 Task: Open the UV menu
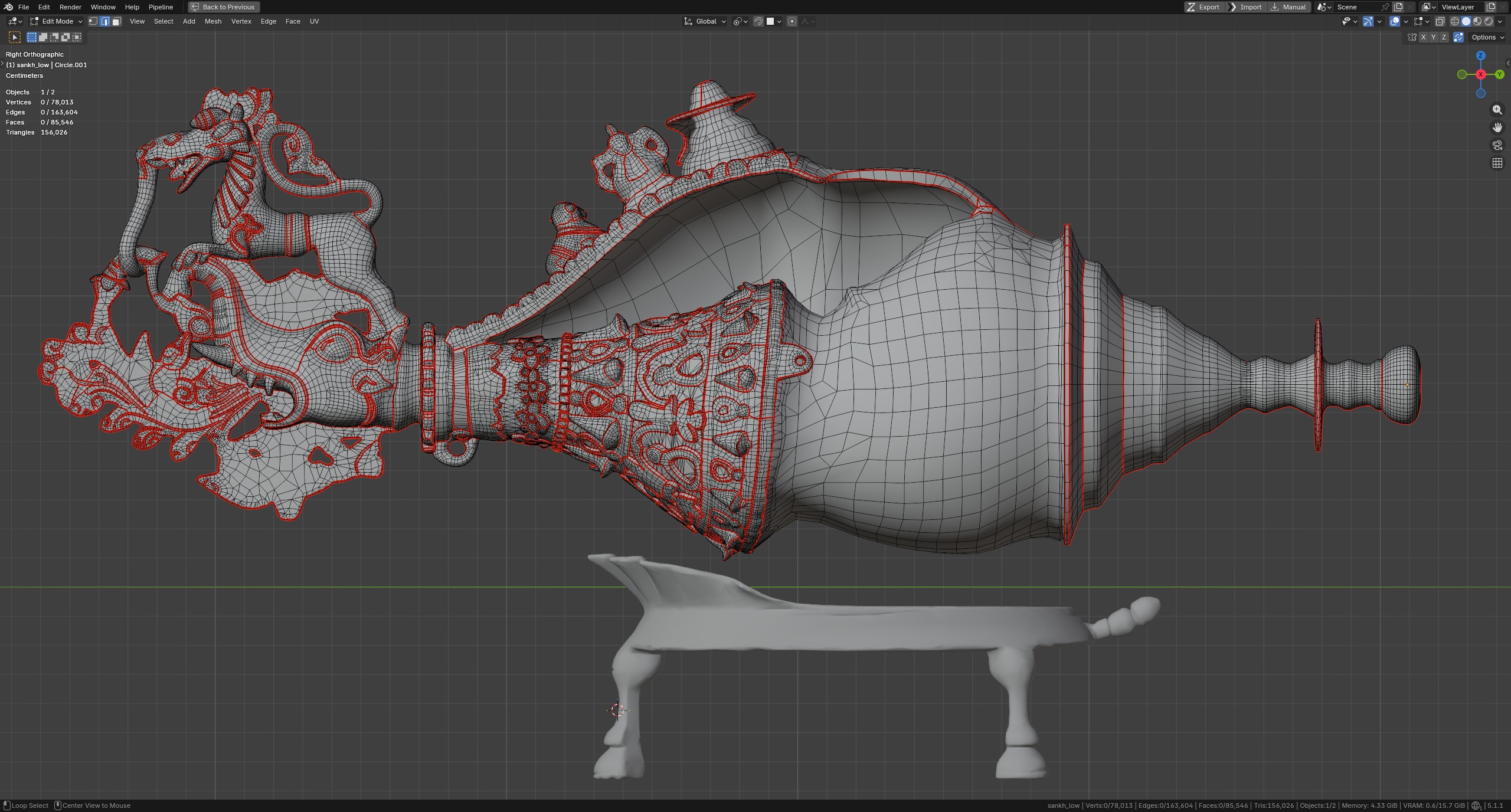314,21
